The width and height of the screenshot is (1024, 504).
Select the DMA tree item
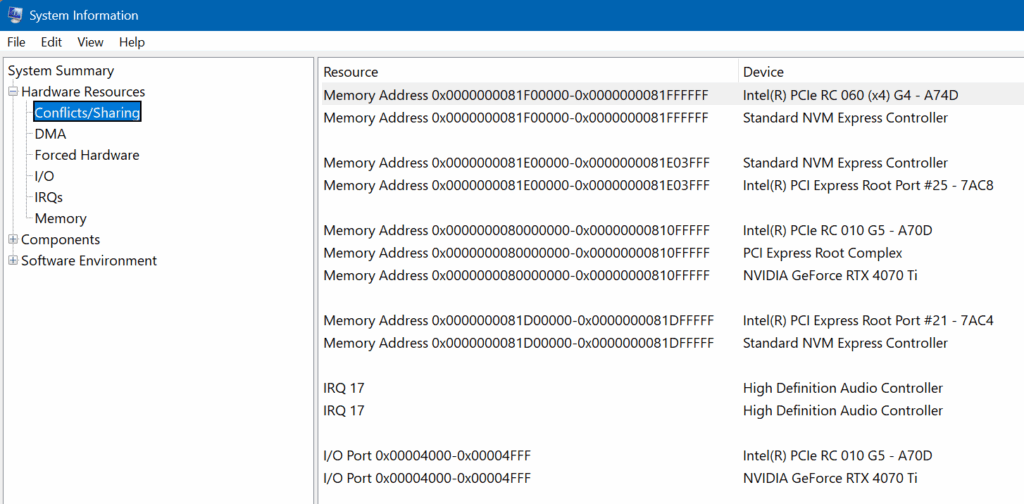(x=50, y=134)
